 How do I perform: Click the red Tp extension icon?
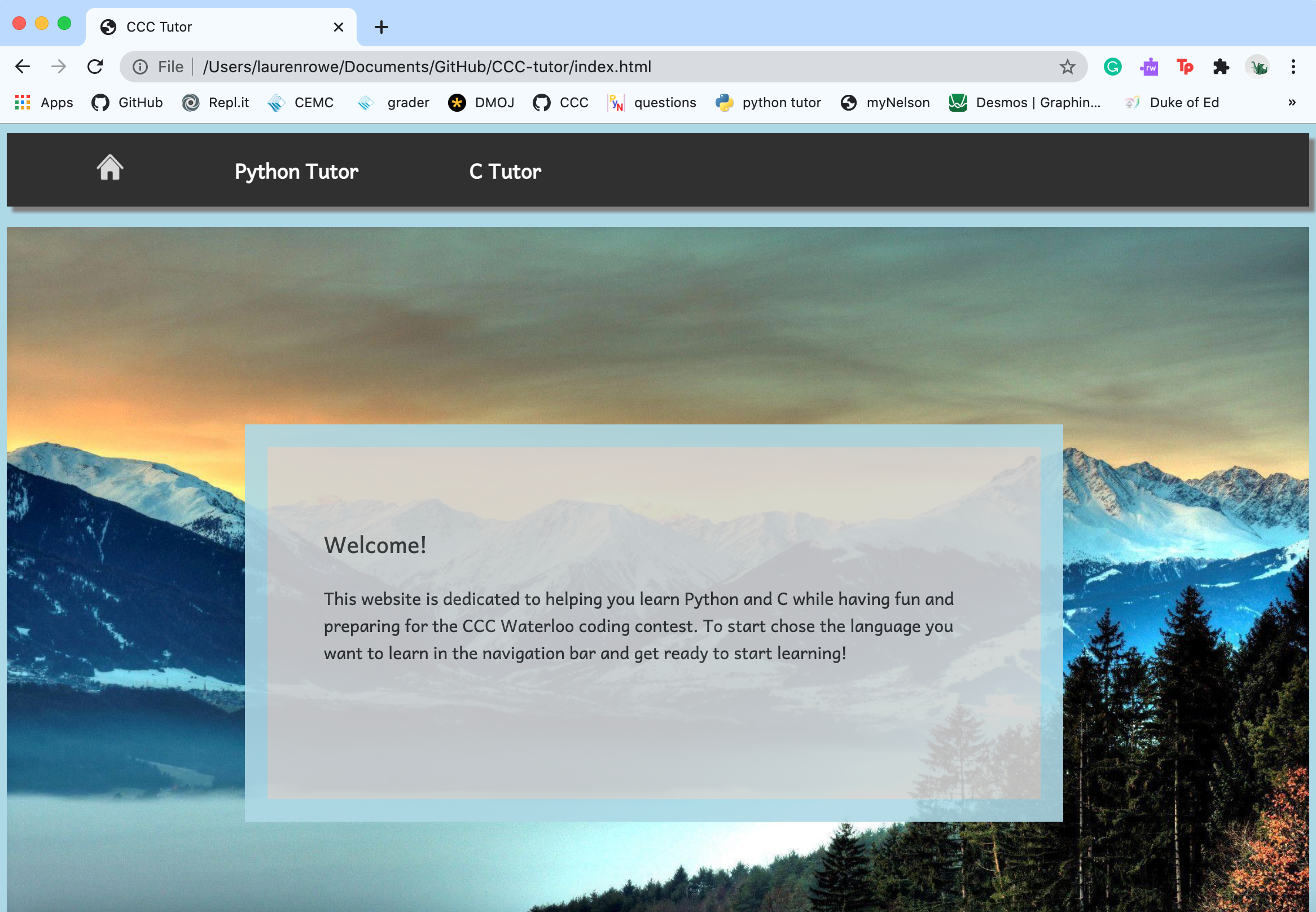click(x=1185, y=67)
